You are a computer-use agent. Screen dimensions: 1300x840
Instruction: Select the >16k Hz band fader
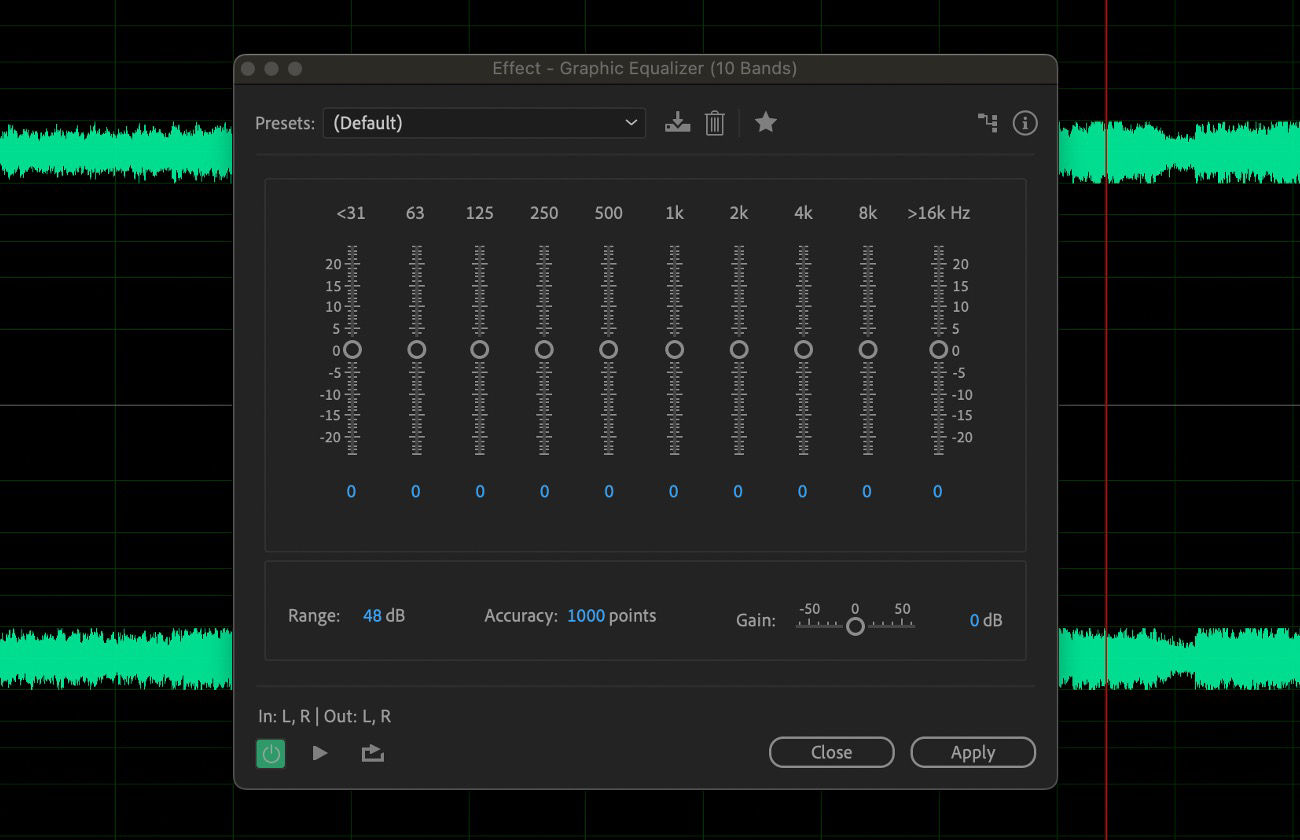pyautogui.click(x=938, y=350)
